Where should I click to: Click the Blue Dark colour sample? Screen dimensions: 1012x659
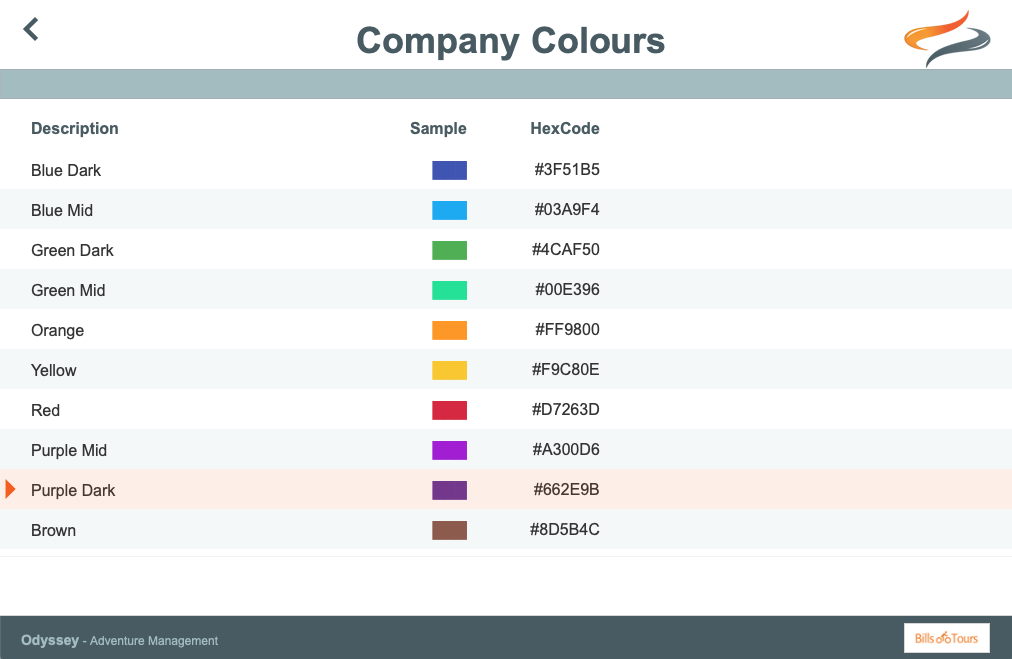449,170
